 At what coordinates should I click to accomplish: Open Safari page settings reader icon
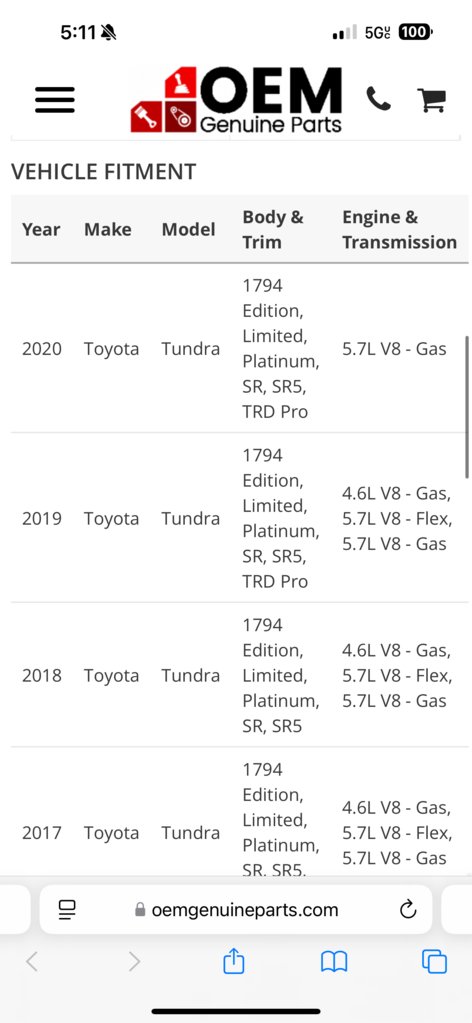[x=67, y=909]
